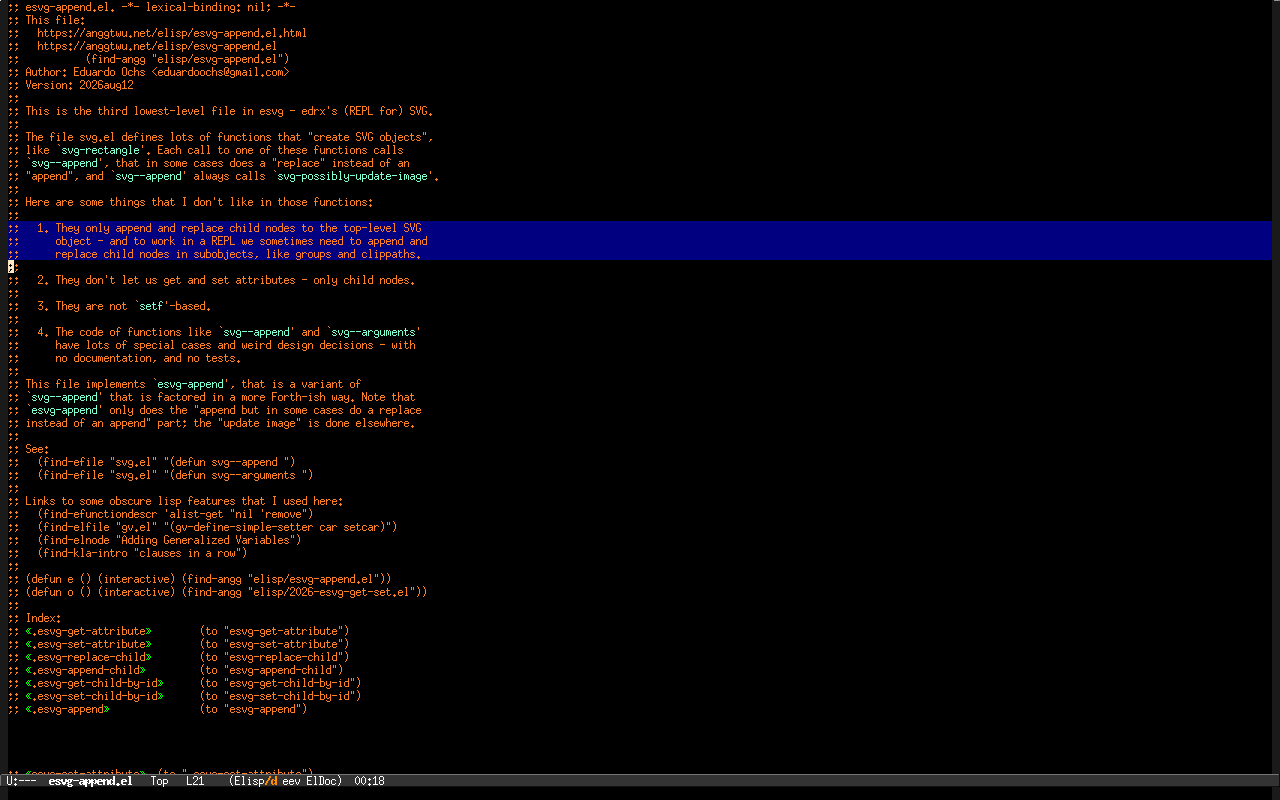Click the «.esvg-get-child-by-id» index anchor
This screenshot has height=800, width=1280.
(94, 683)
